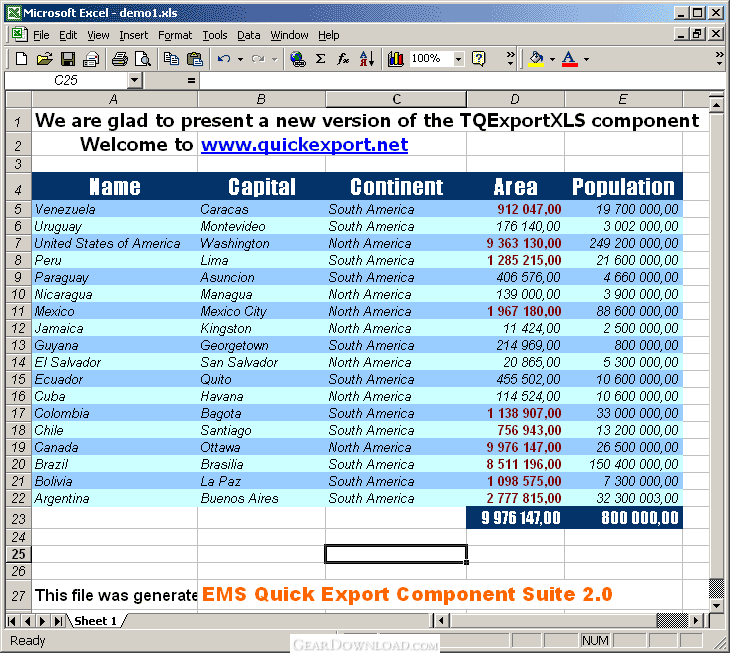This screenshot has height=653, width=730.
Task: Click the Zoom percentage field
Action: pos(431,59)
